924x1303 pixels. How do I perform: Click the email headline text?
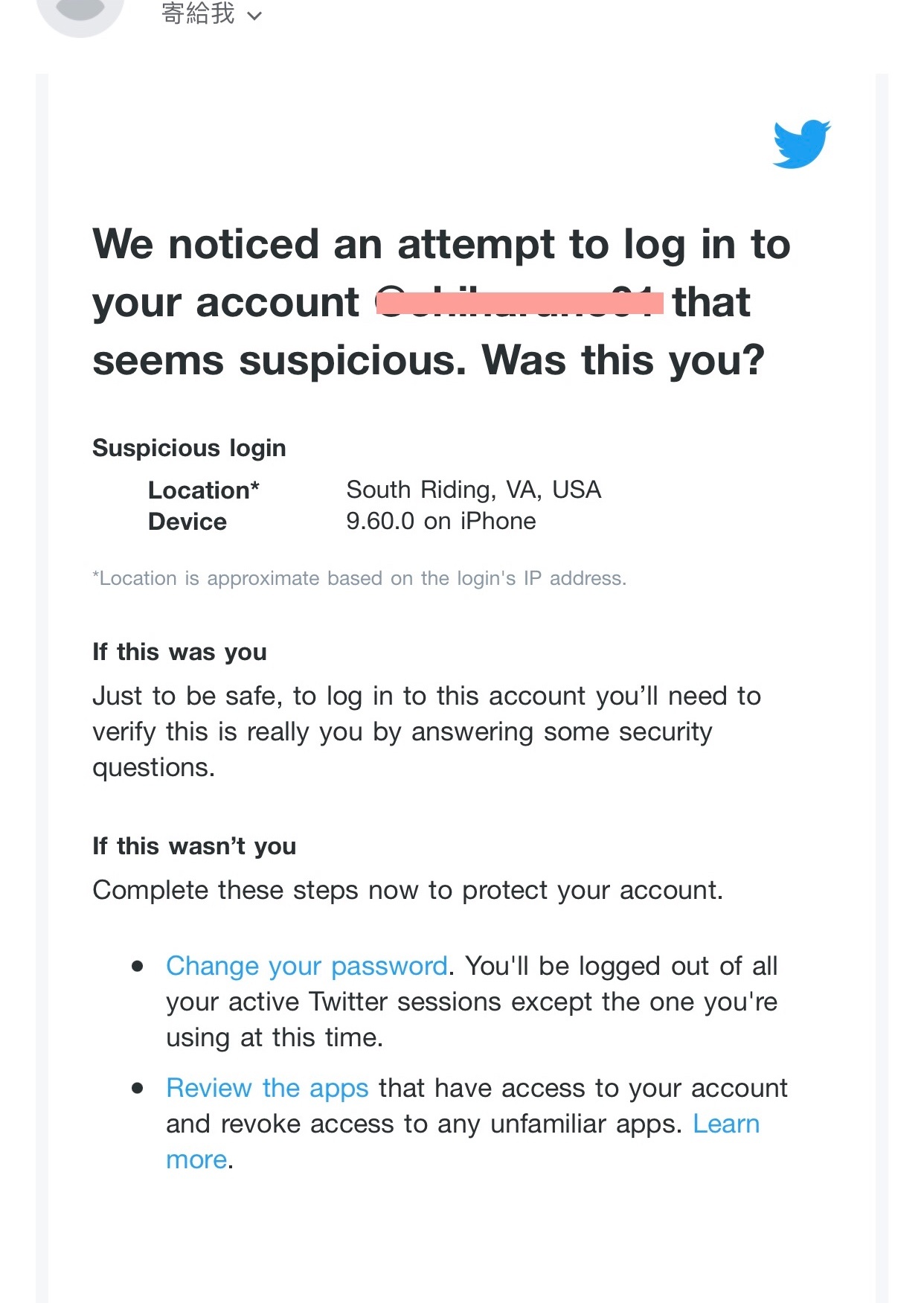(442, 302)
